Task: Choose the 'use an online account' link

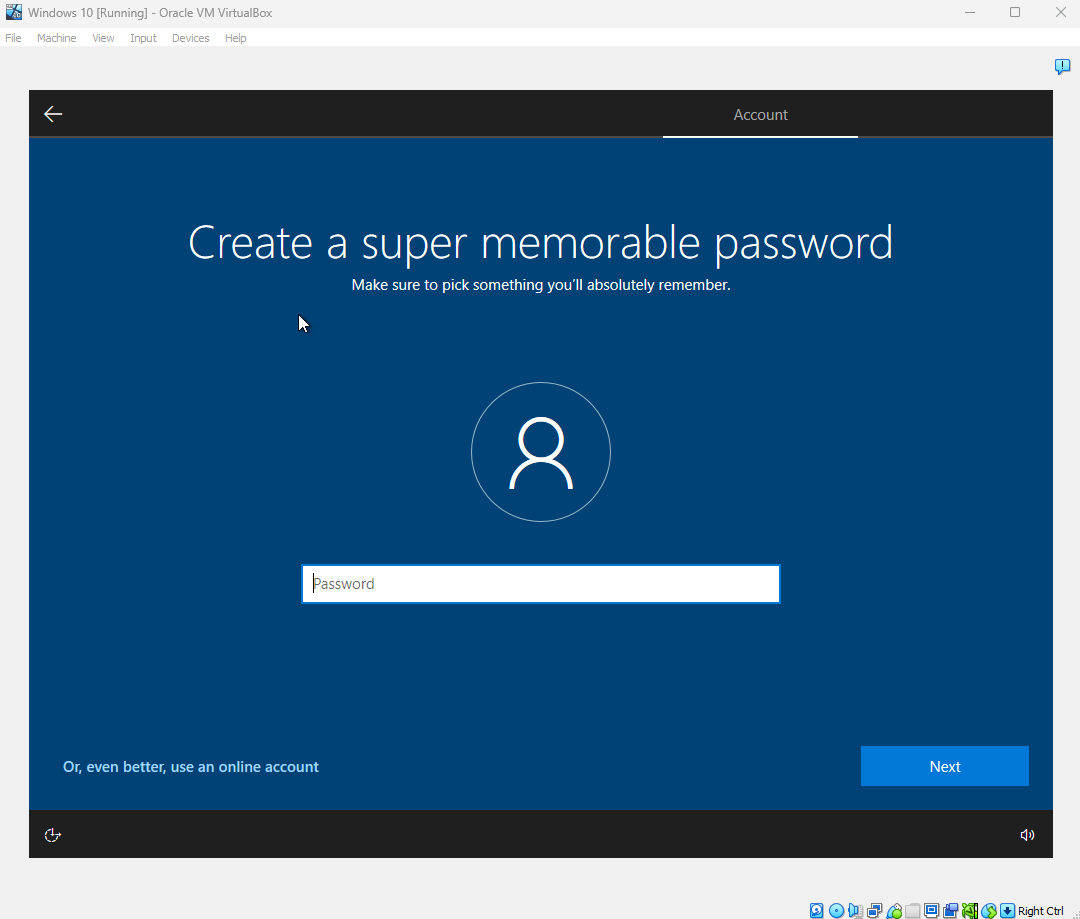Action: click(x=191, y=767)
